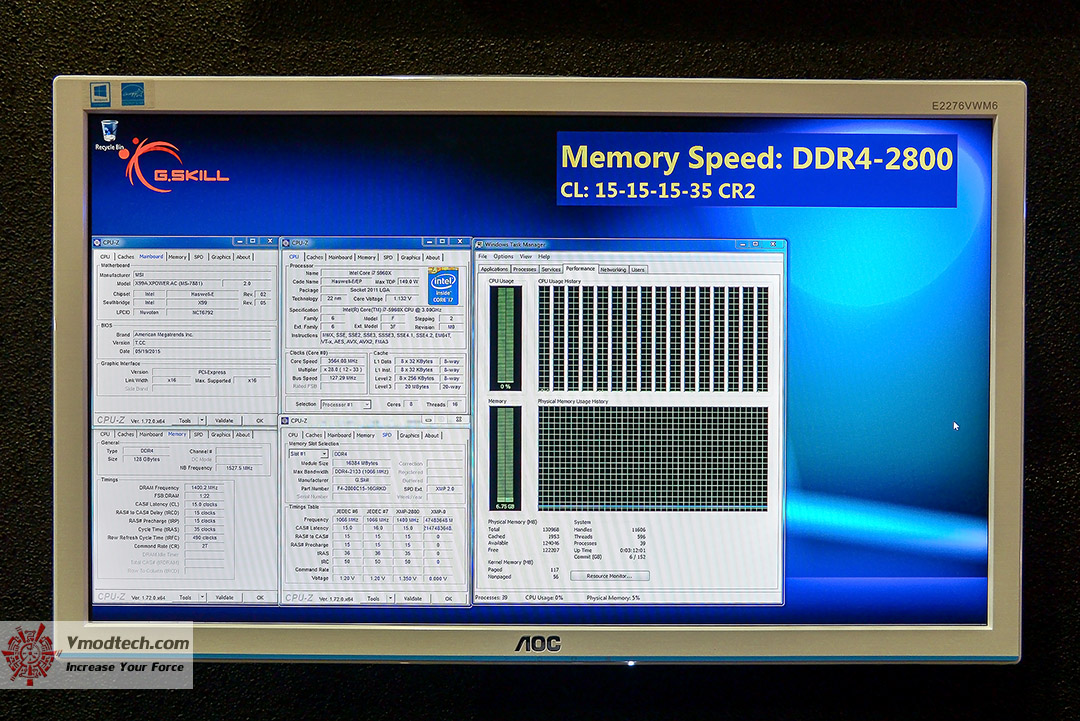Click Tools button in SPD CPU-Z window

[373, 598]
